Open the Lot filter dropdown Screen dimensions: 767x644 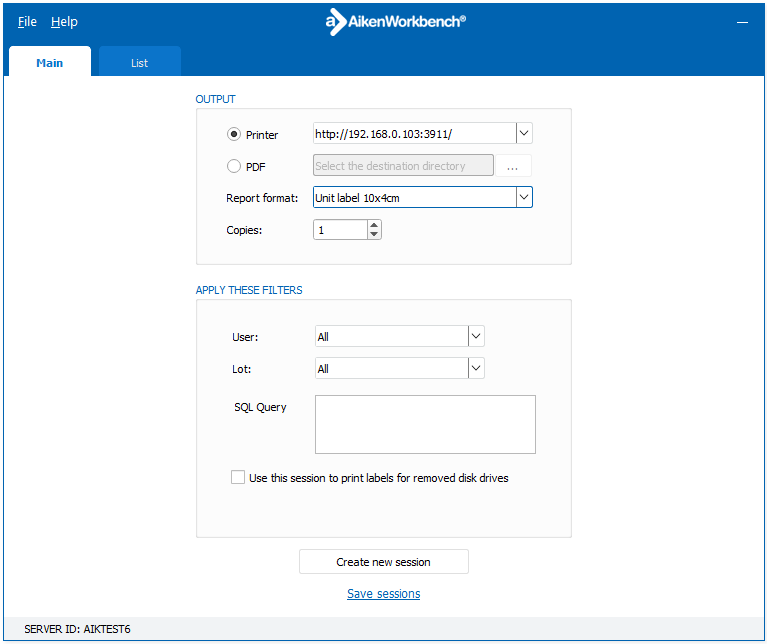pos(476,368)
